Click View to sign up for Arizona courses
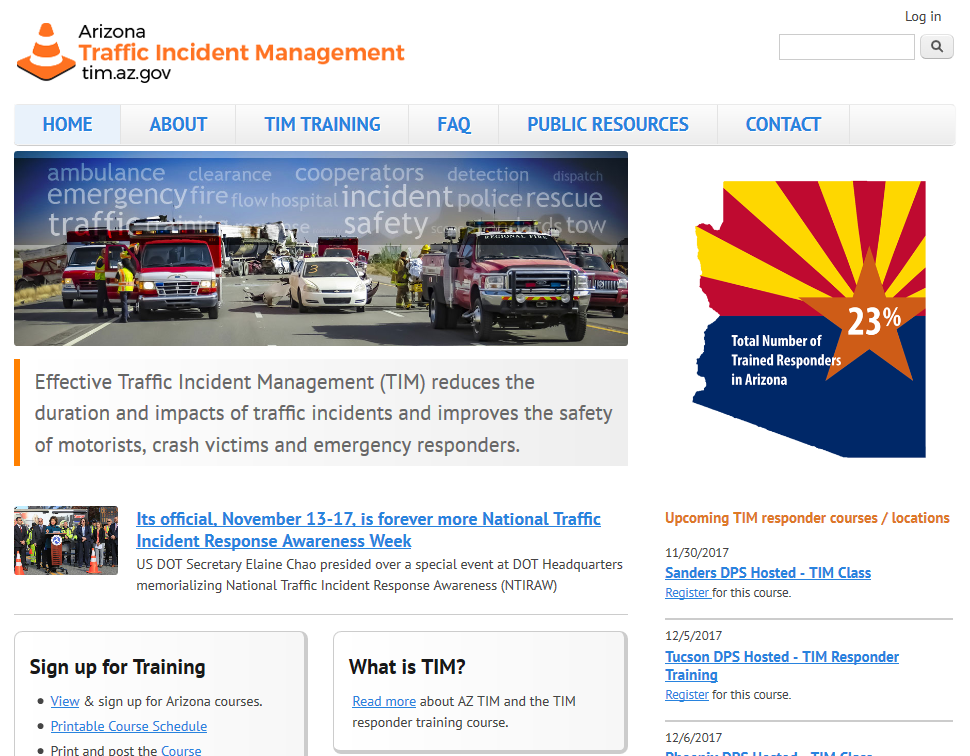The image size is (970, 756). (x=65, y=701)
